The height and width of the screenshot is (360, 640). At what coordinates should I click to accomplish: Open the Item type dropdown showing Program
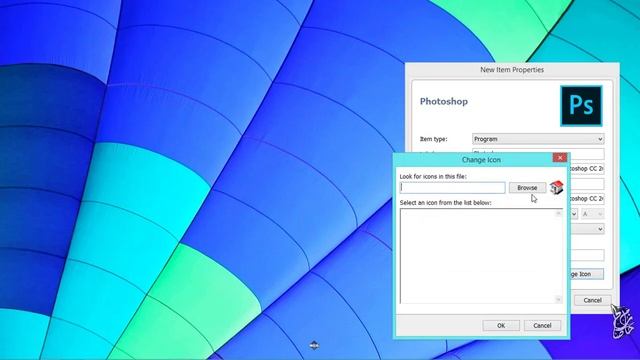538,139
